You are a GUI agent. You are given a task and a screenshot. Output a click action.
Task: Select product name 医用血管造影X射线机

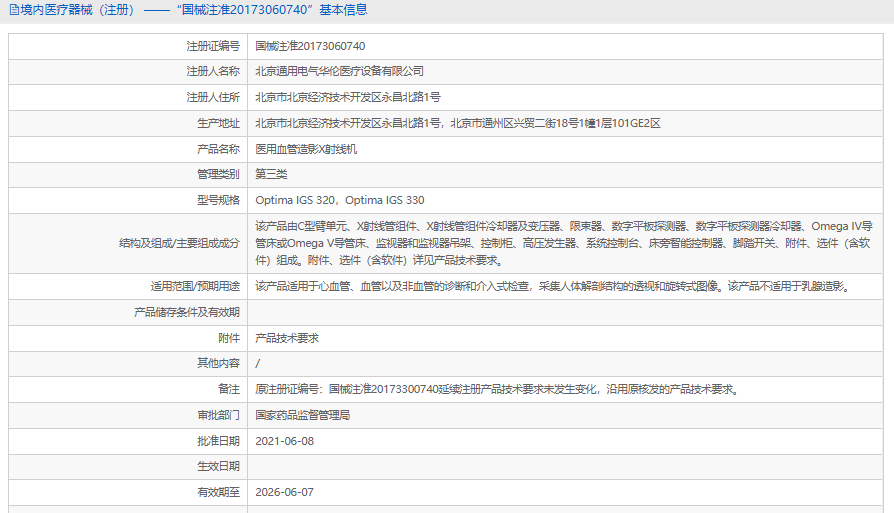pos(306,149)
